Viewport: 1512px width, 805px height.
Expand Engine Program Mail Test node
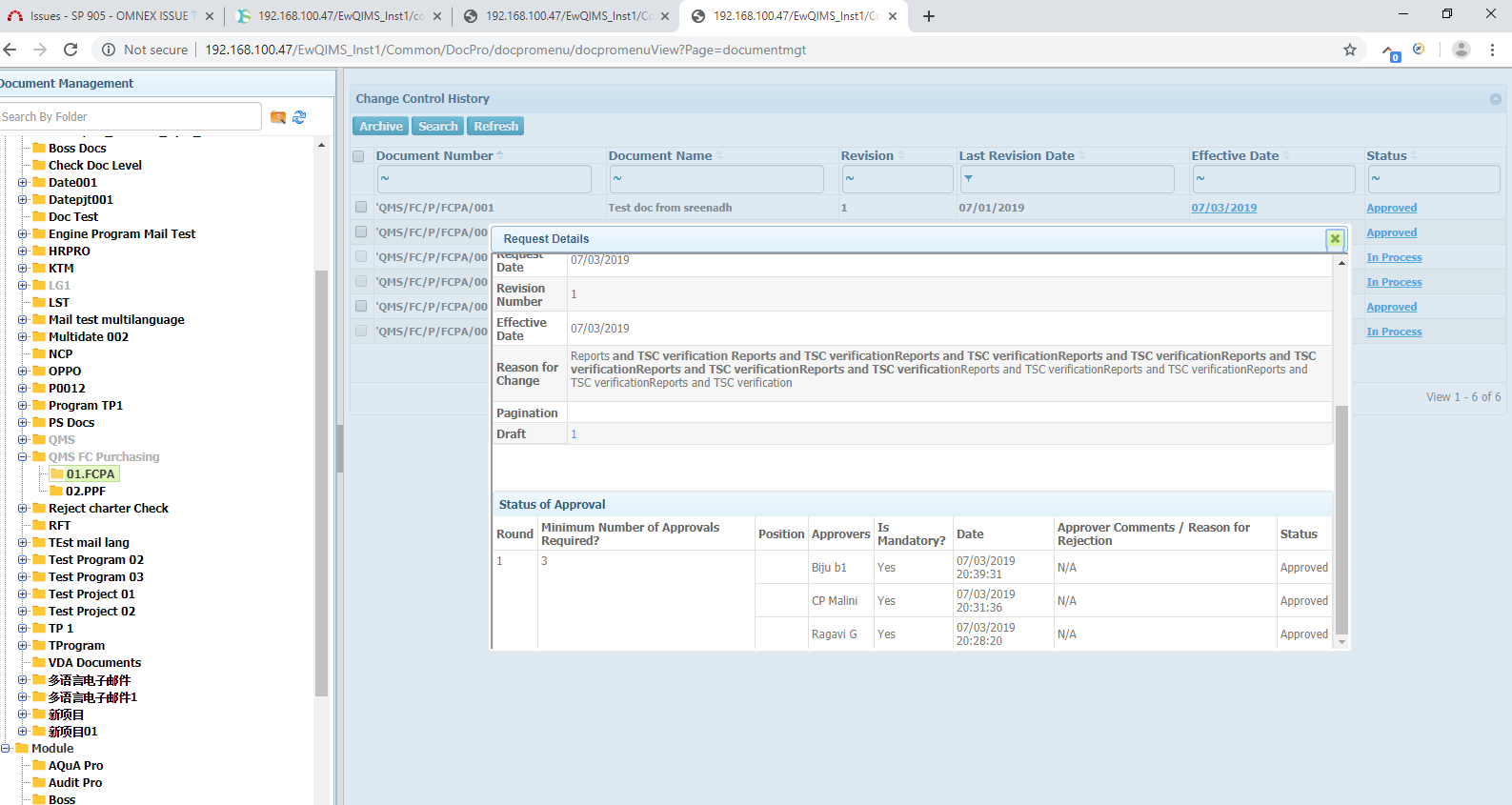click(x=23, y=233)
